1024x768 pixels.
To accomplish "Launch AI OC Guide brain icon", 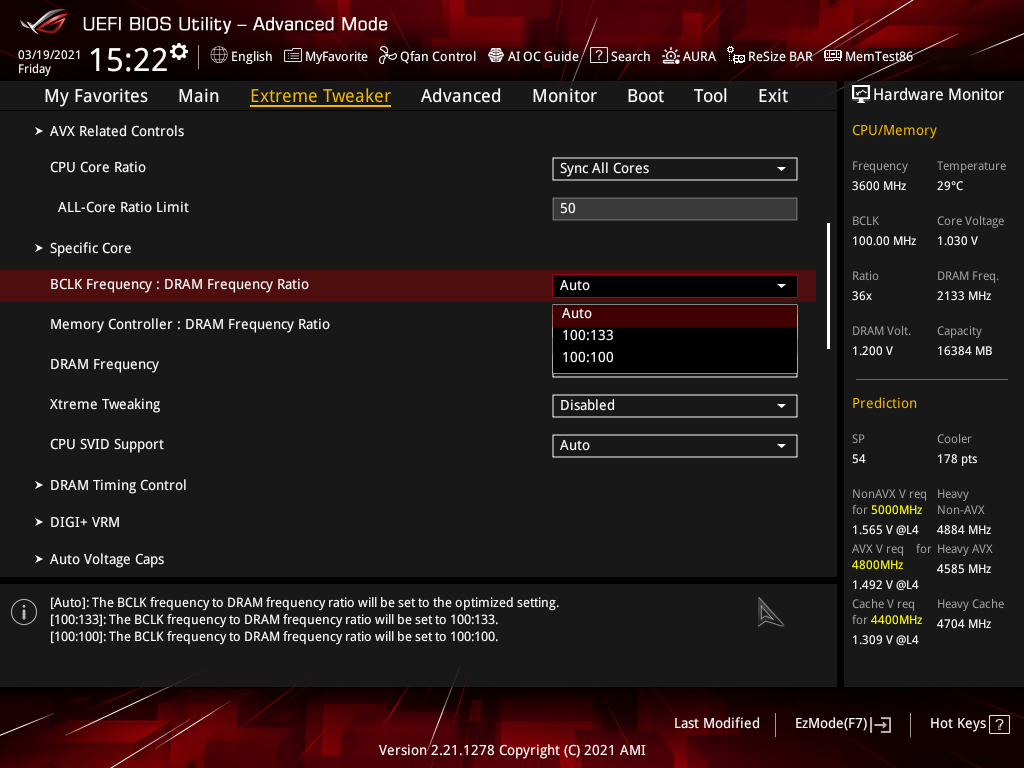I will [x=496, y=56].
